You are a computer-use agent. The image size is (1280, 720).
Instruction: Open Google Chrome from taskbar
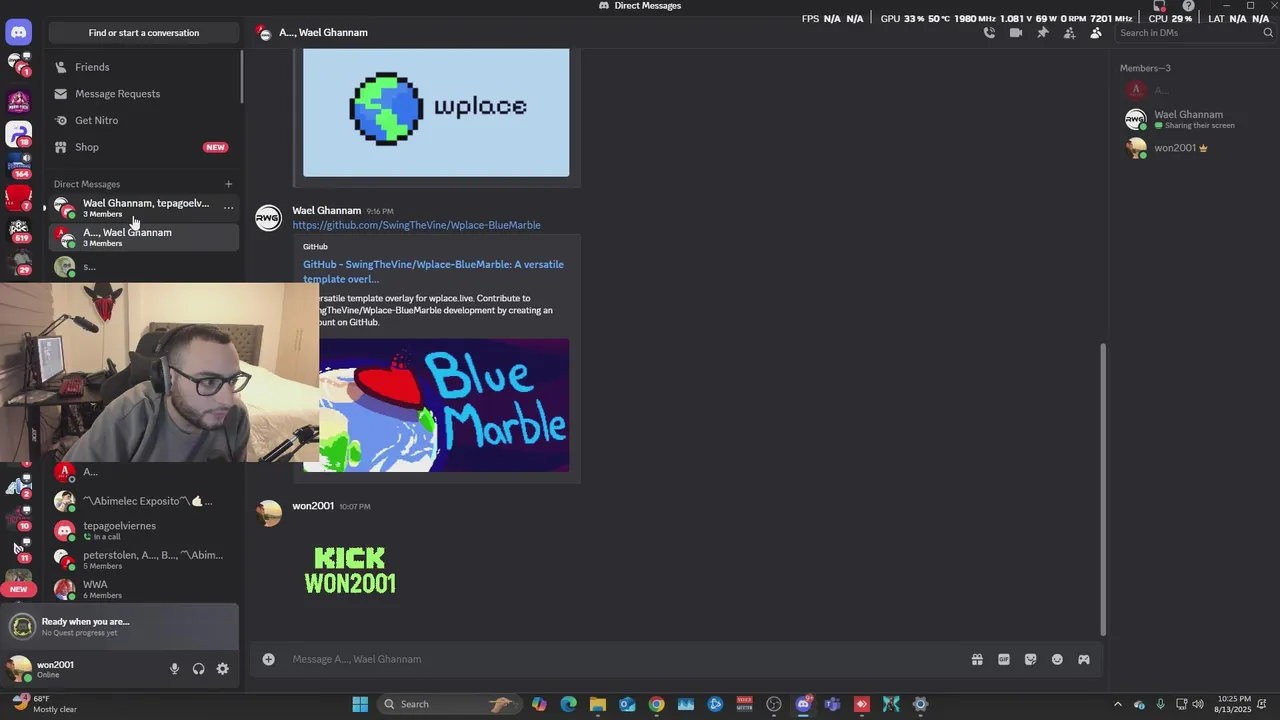pyautogui.click(x=656, y=704)
